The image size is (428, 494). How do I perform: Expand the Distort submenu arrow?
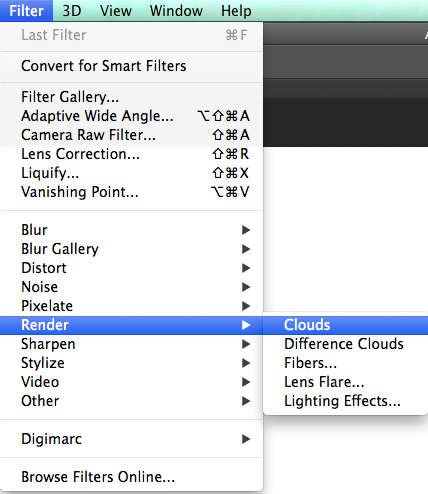click(246, 268)
